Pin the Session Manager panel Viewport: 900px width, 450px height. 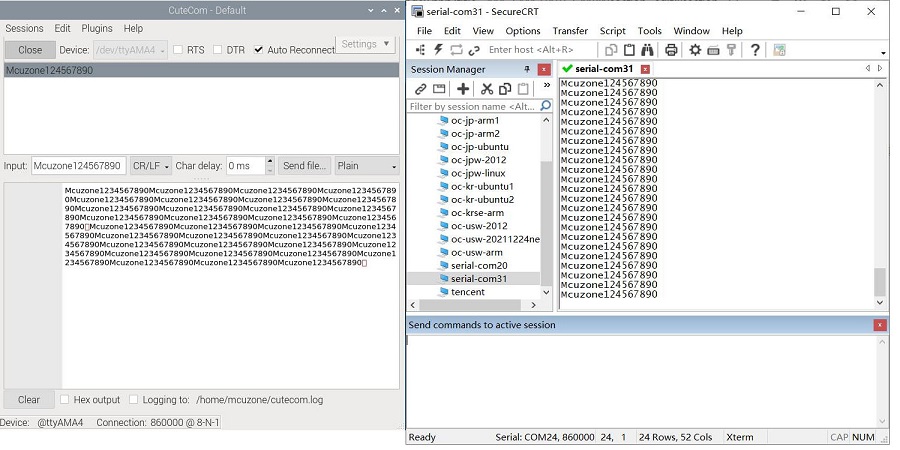click(527, 69)
